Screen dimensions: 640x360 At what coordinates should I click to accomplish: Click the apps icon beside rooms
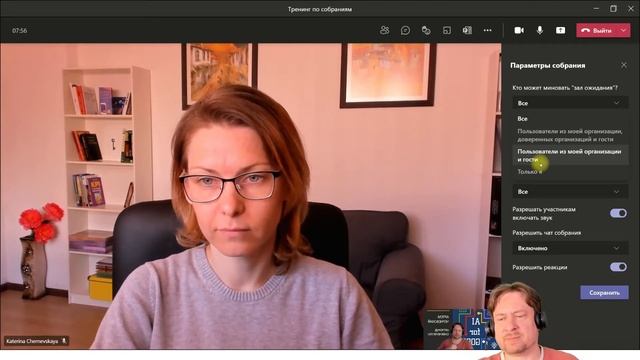pos(467,30)
